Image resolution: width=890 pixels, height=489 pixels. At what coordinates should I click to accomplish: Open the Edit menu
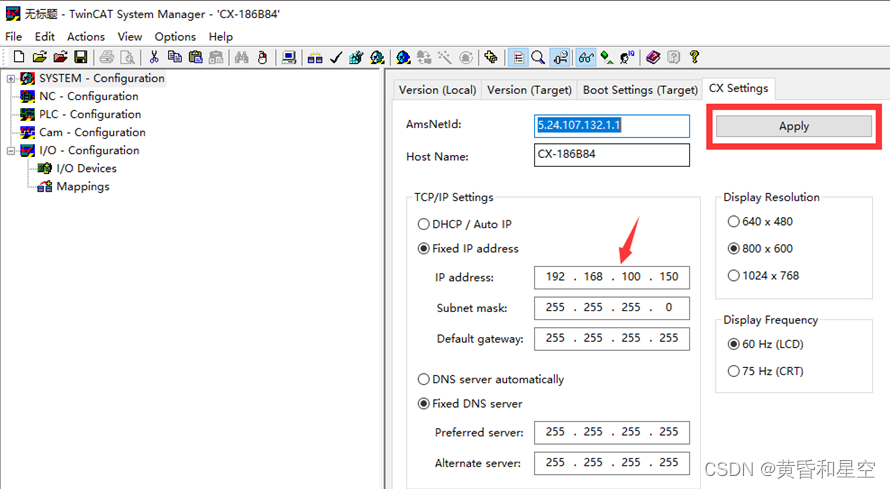[45, 37]
